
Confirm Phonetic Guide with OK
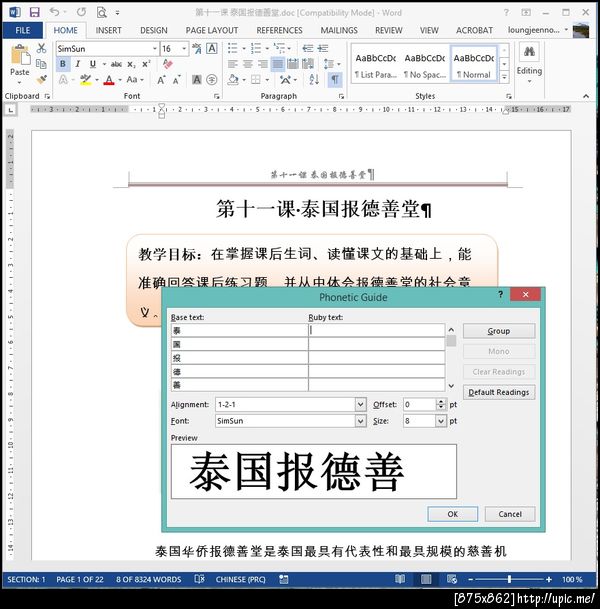point(452,514)
